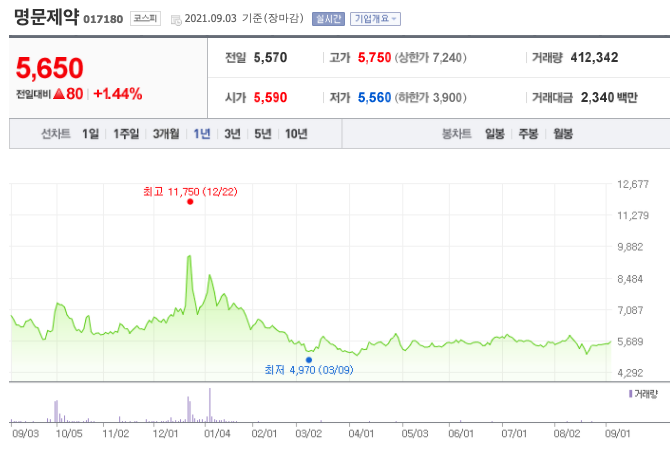This screenshot has width=670, height=457.
Task: Click the 거래량 412,342 value
Action: [594, 58]
